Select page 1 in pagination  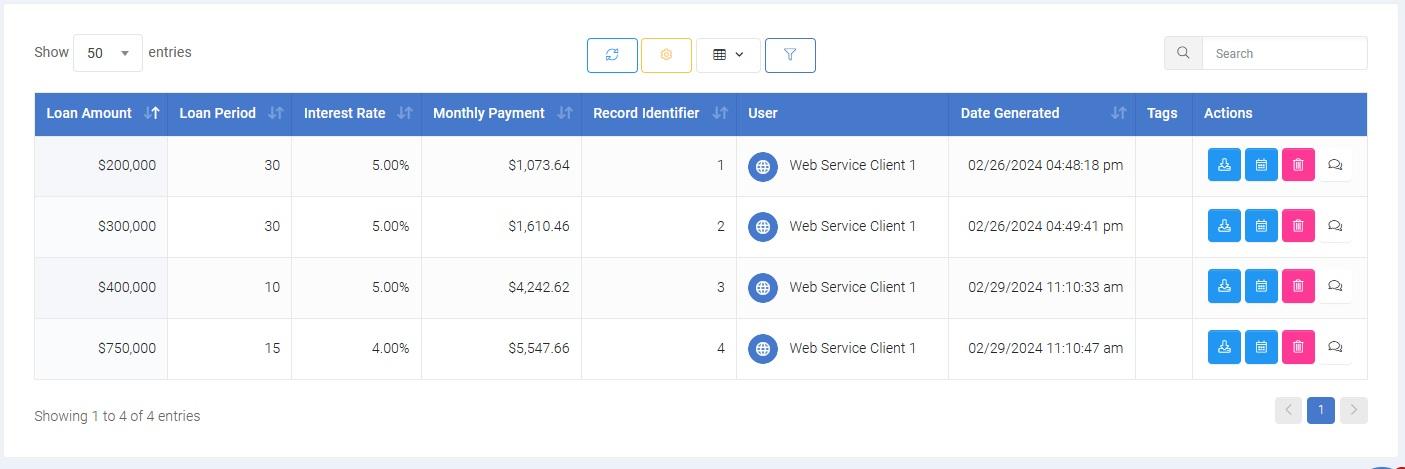click(x=1321, y=410)
